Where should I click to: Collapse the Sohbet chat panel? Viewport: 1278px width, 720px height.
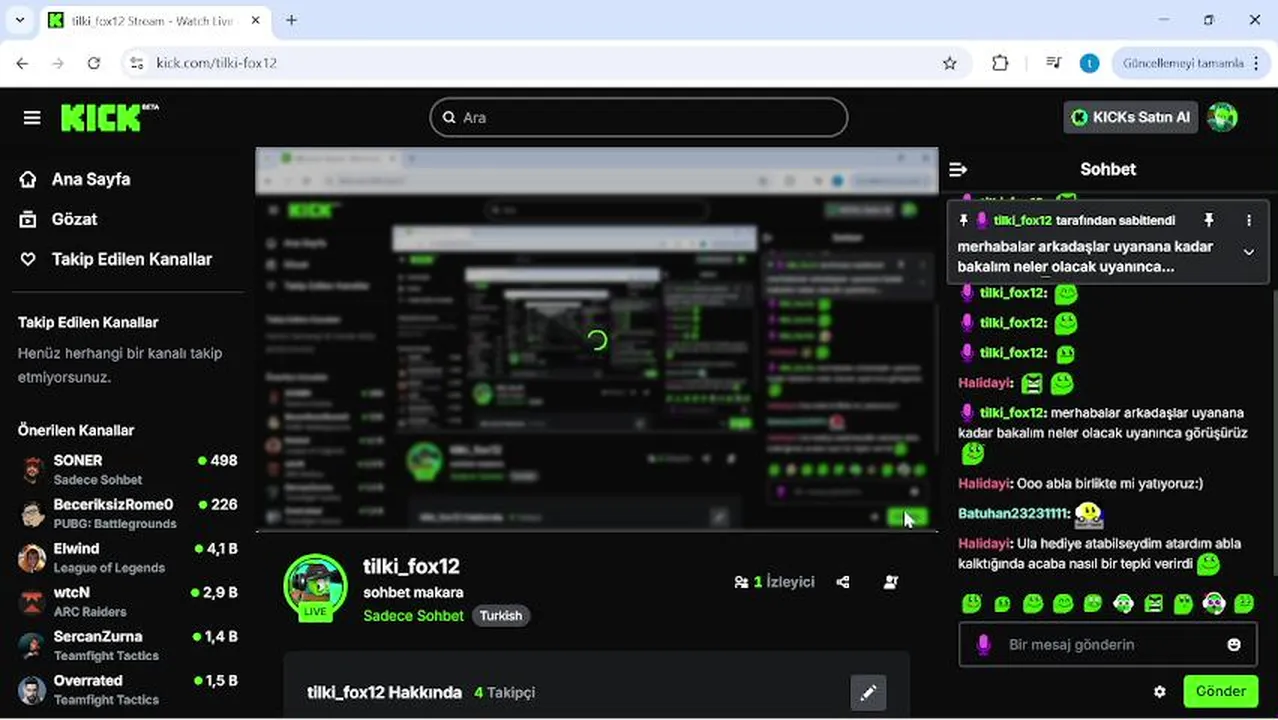pos(958,169)
